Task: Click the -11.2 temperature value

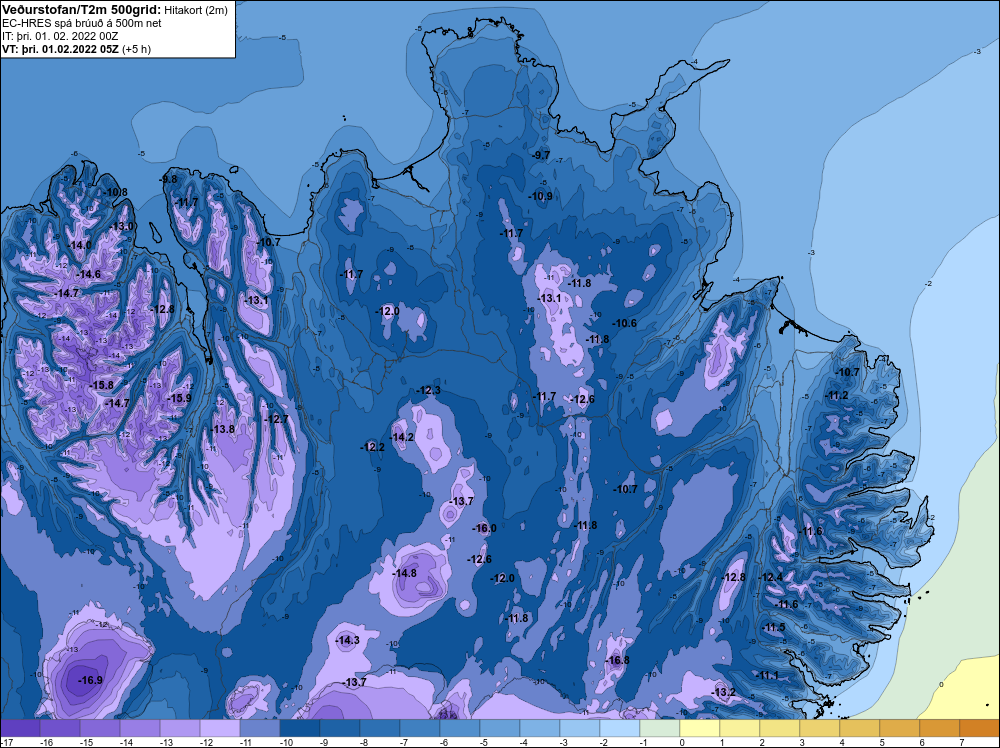Action: click(837, 395)
